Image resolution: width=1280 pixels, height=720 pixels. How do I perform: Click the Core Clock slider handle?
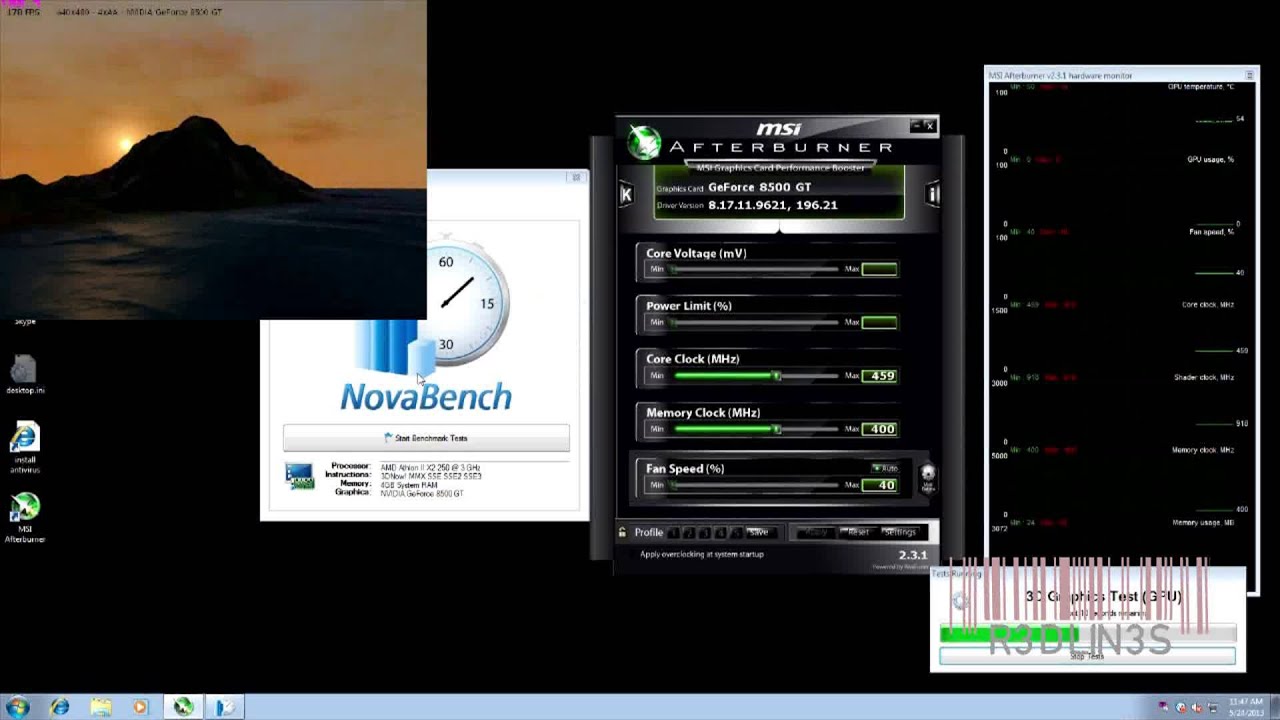[776, 375]
